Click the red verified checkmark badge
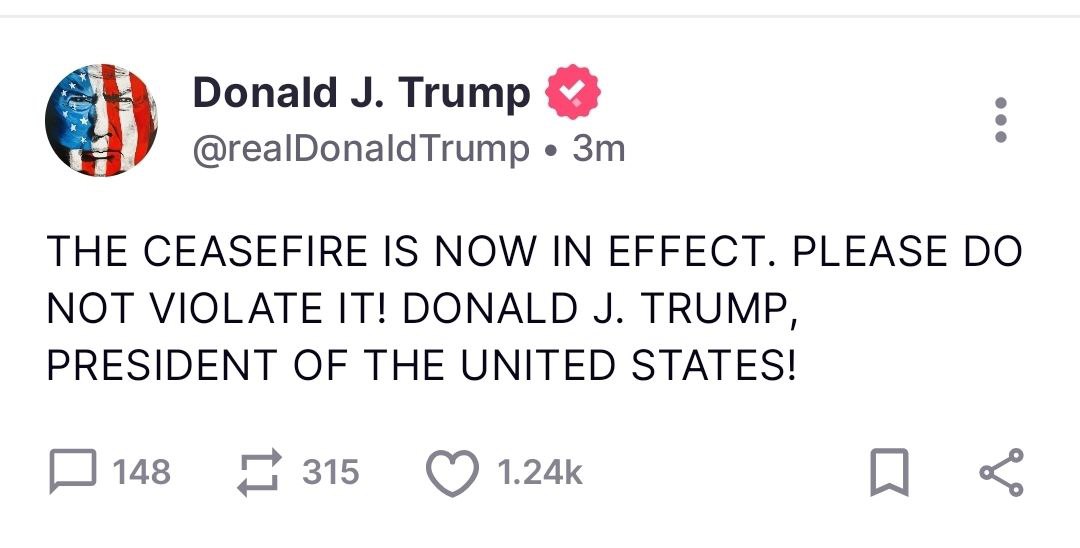This screenshot has width=1080, height=548. click(572, 93)
